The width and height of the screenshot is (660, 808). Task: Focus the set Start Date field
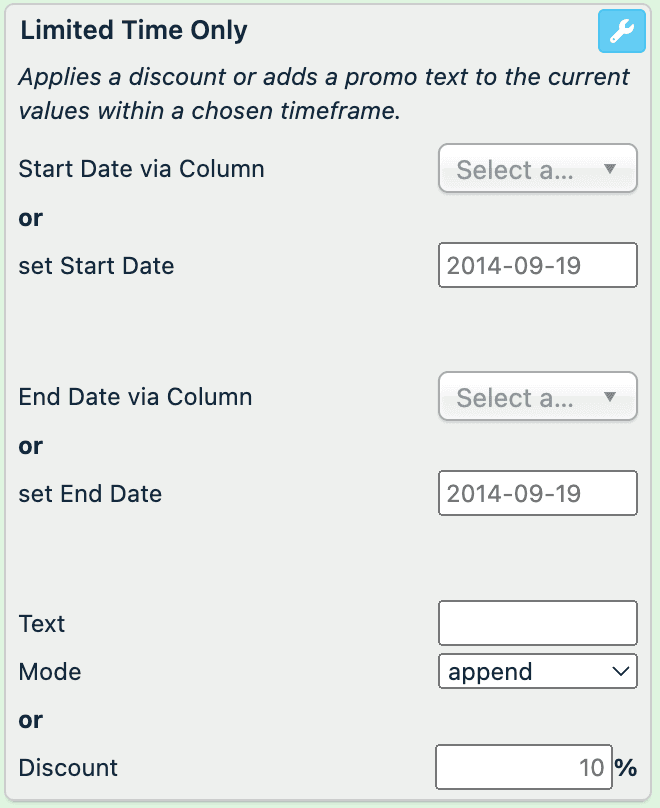[537, 265]
